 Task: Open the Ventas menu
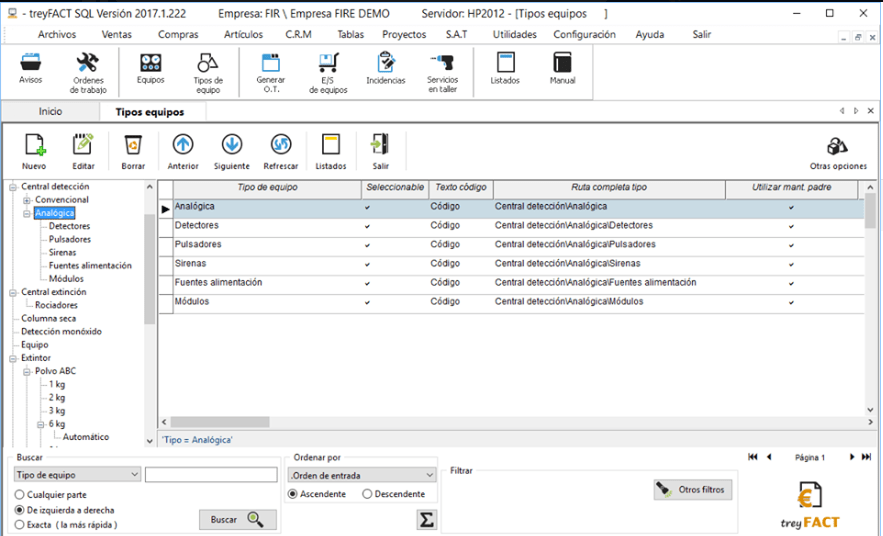(x=117, y=34)
